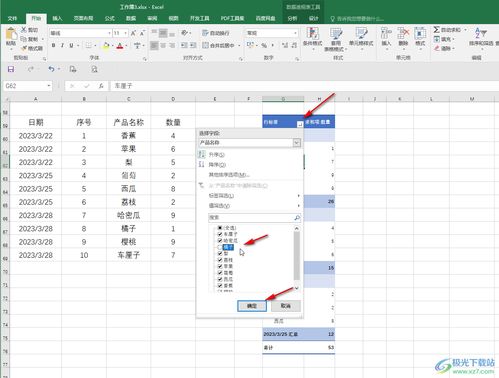Click the Copy icon in clipboard group
Viewport: 499px width, 378px height.
tap(24, 39)
